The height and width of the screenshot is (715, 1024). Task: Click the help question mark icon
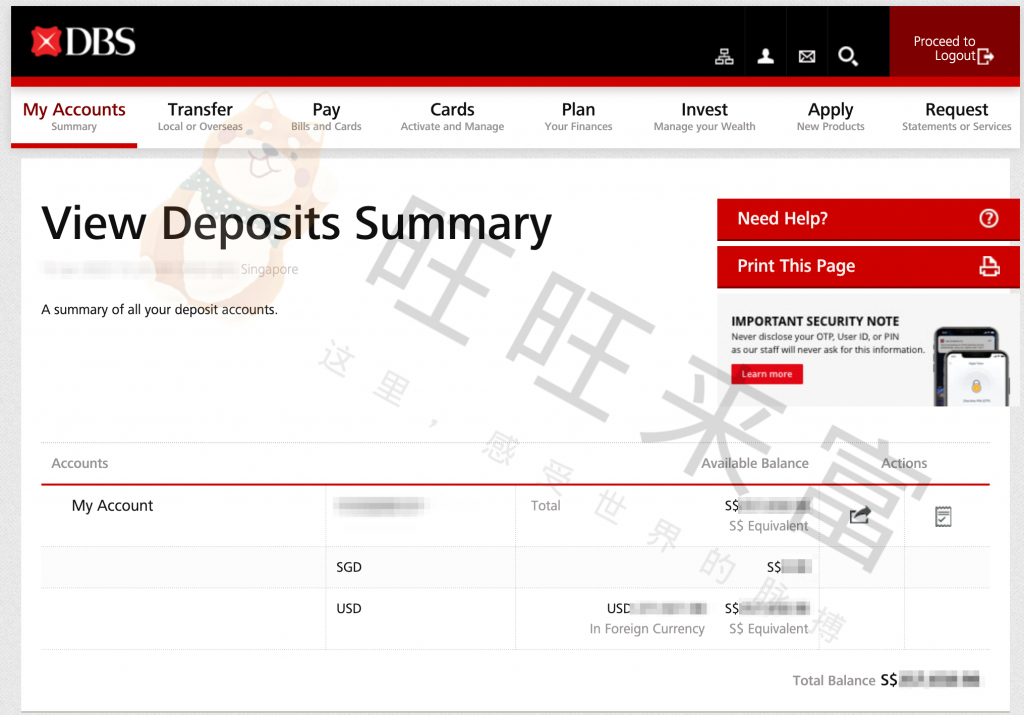click(x=988, y=218)
